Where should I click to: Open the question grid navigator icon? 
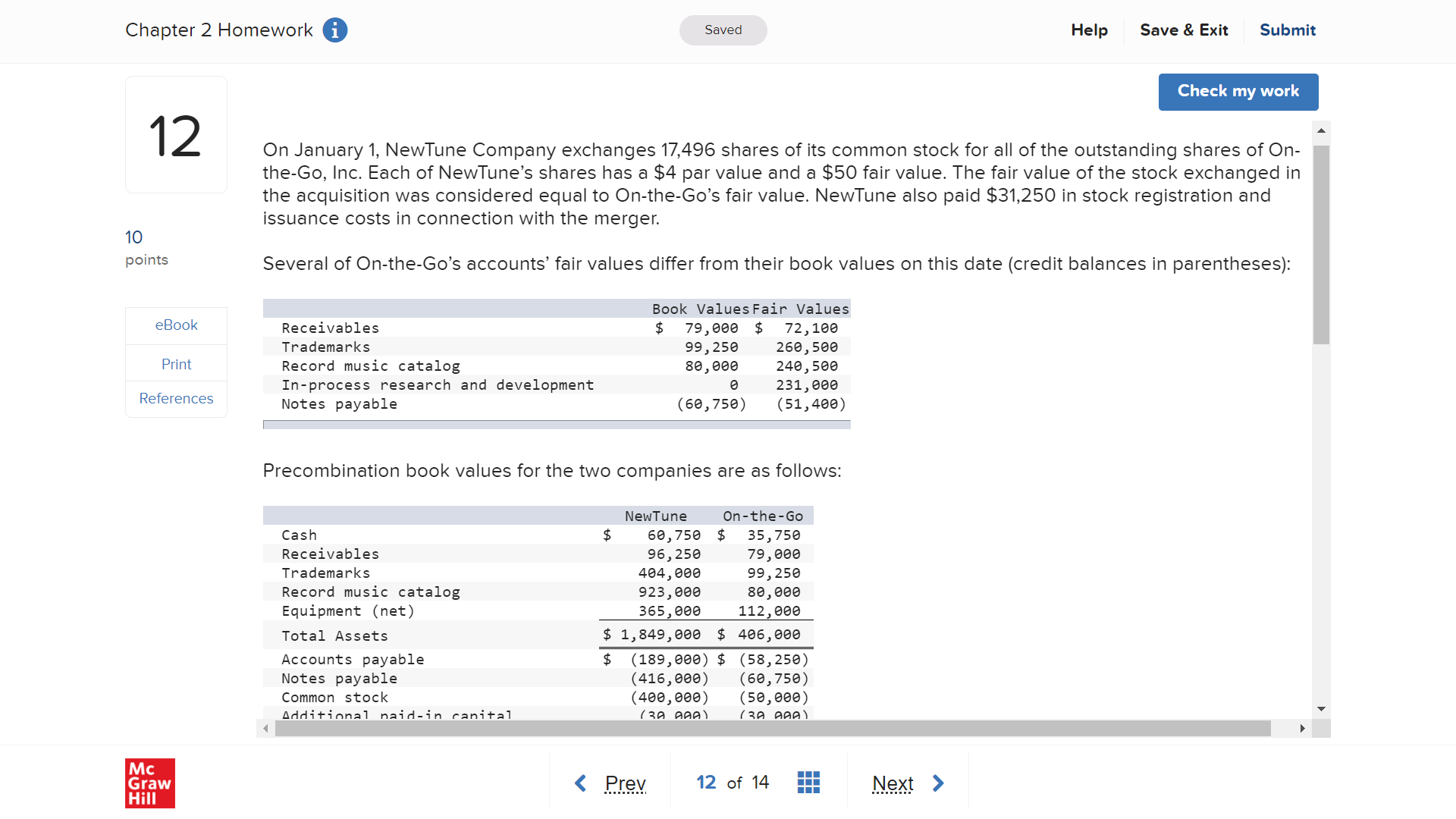coord(808,783)
